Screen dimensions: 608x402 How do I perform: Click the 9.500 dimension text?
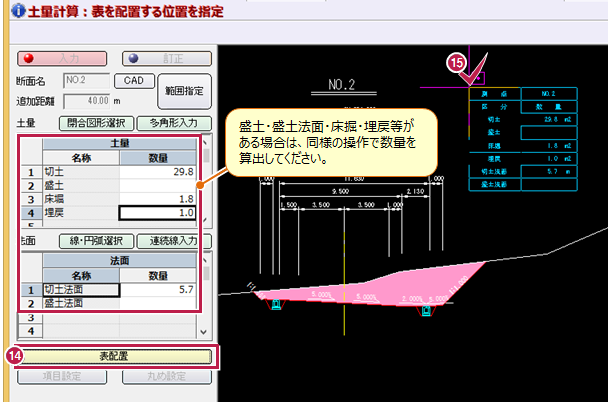pyautogui.click(x=340, y=192)
